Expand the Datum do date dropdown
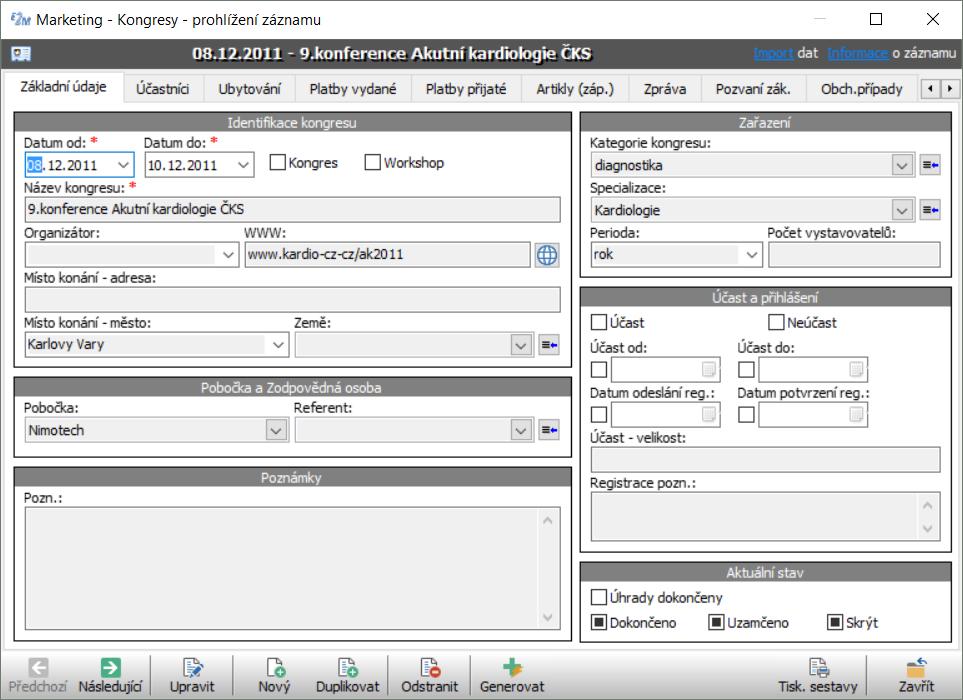This screenshot has width=963, height=700. pyautogui.click(x=243, y=165)
